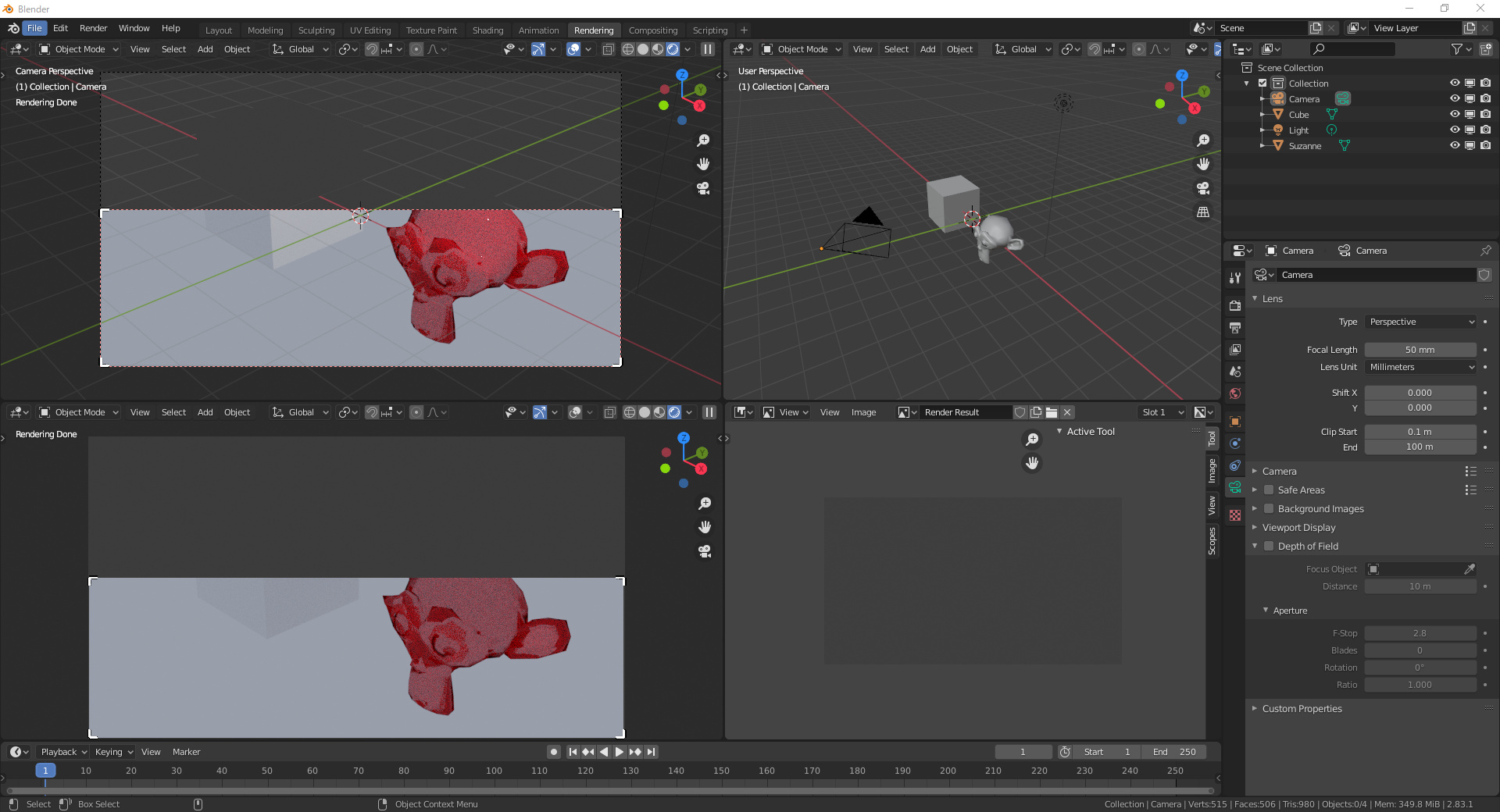
Task: Pin the properties editor context
Action: pyautogui.click(x=1485, y=251)
